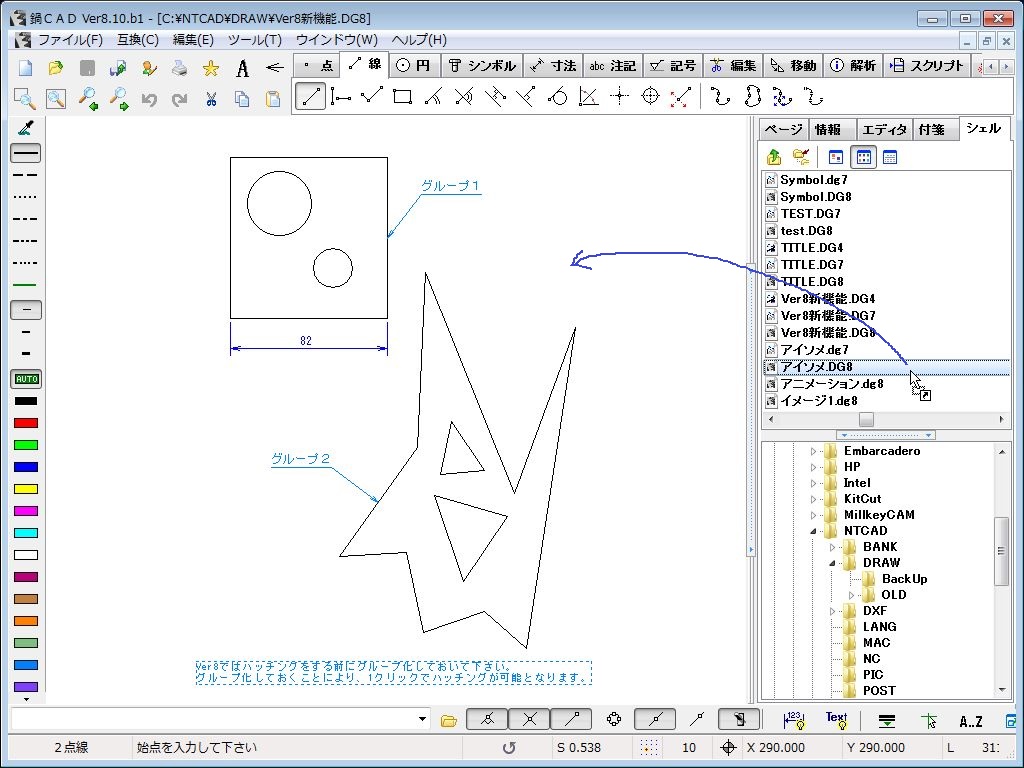Open a drawing with the folder icon
This screenshot has width=1024, height=768.
(x=56, y=67)
